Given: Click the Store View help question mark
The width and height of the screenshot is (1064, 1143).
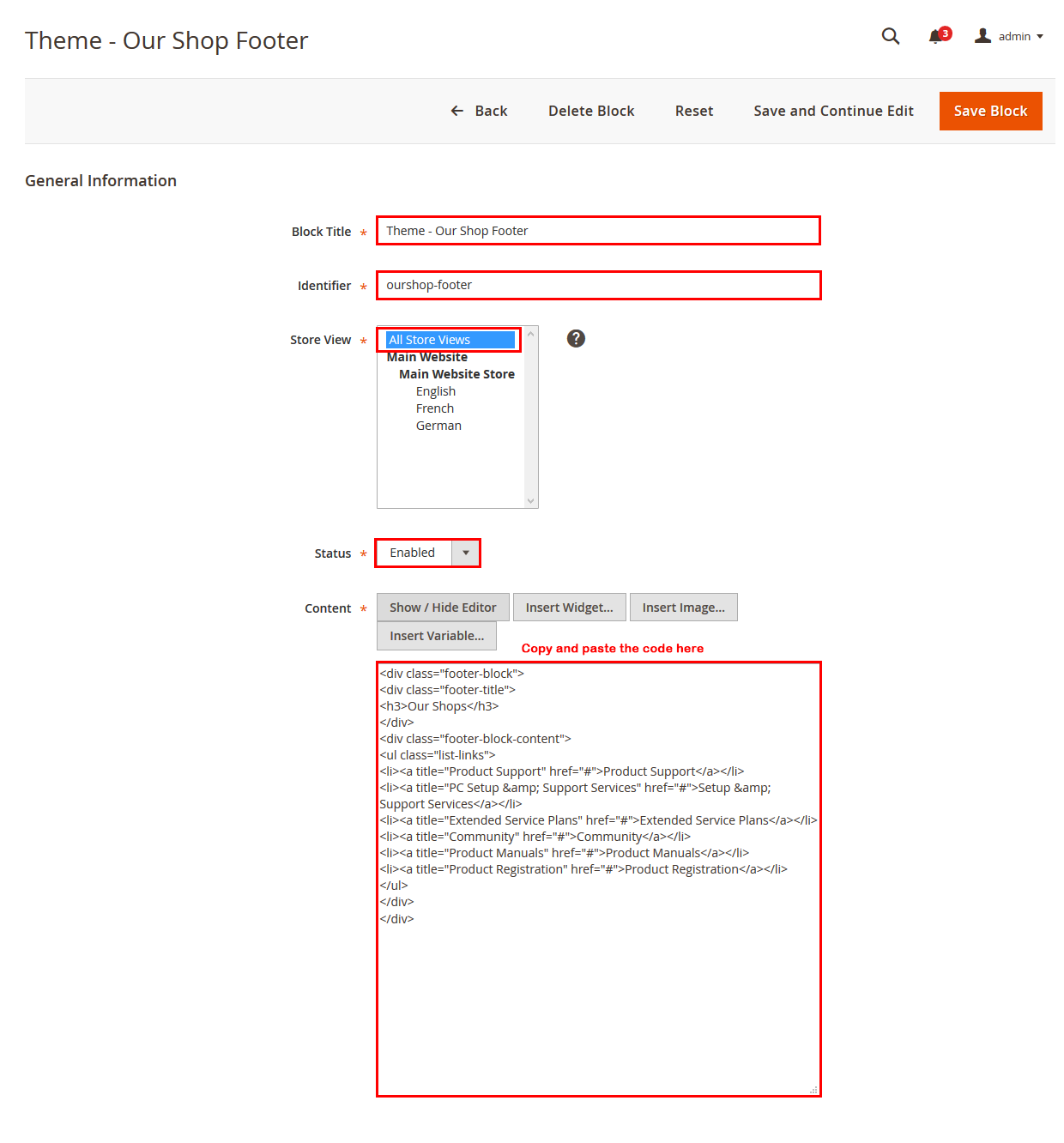Looking at the screenshot, I should click(x=576, y=338).
